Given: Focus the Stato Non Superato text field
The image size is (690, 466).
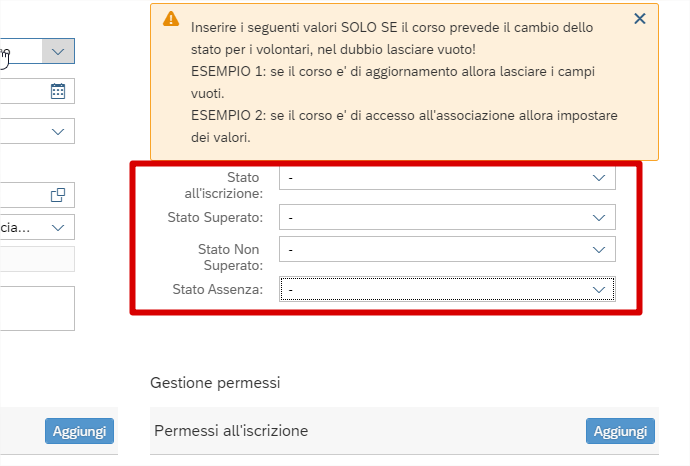Looking at the screenshot, I should coord(430,249).
